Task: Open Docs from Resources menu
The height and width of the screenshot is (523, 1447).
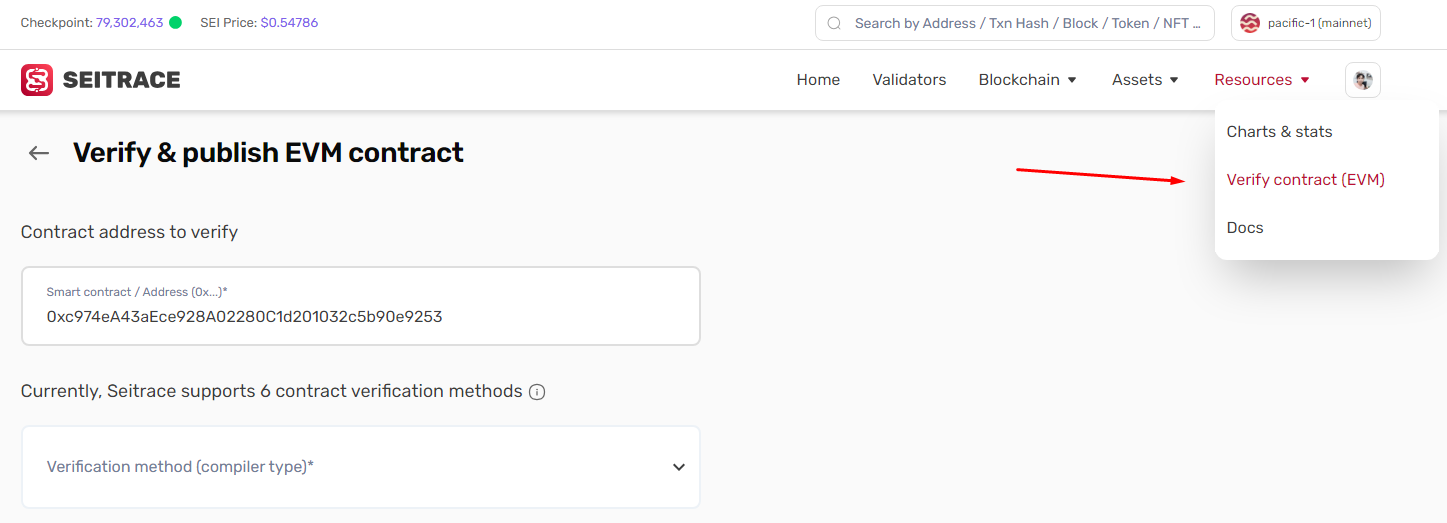Action: point(1245,228)
